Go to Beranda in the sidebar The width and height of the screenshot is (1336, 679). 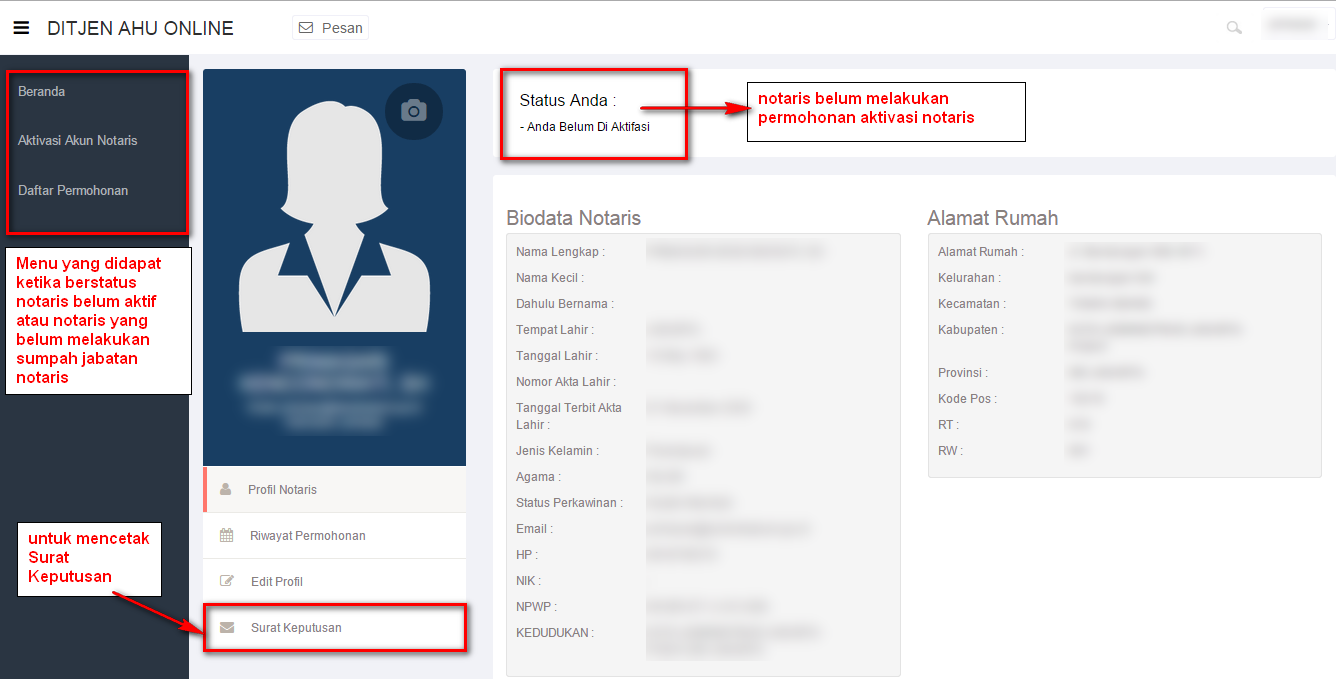point(42,92)
